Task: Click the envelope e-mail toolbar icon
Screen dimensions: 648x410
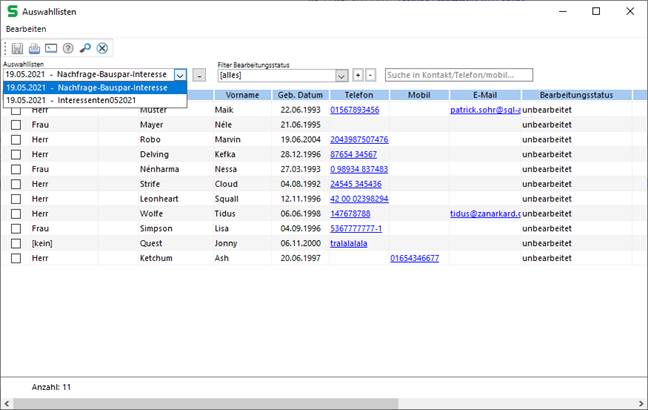Action: click(50, 48)
